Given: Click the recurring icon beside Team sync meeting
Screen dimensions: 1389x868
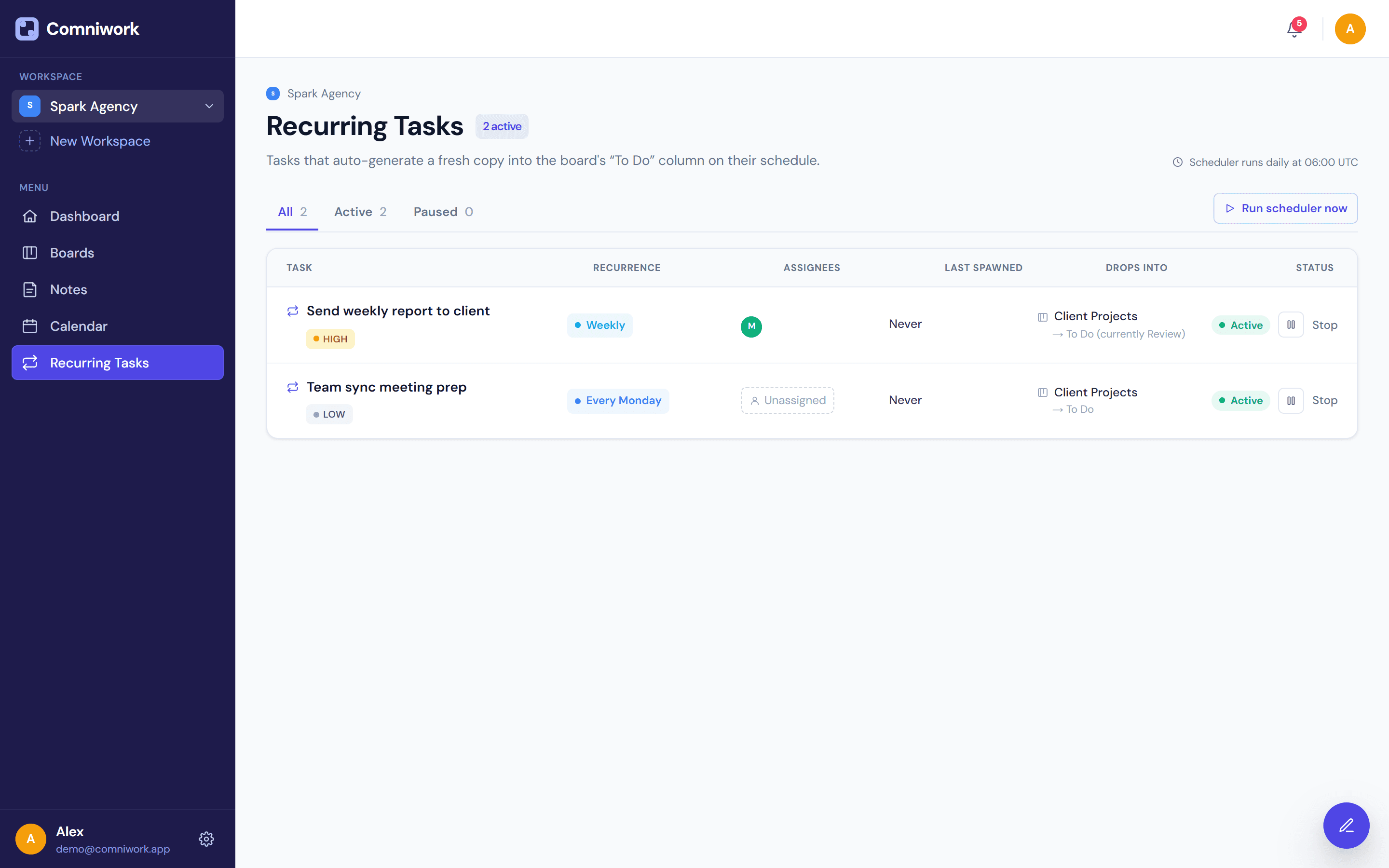Looking at the screenshot, I should [x=293, y=387].
